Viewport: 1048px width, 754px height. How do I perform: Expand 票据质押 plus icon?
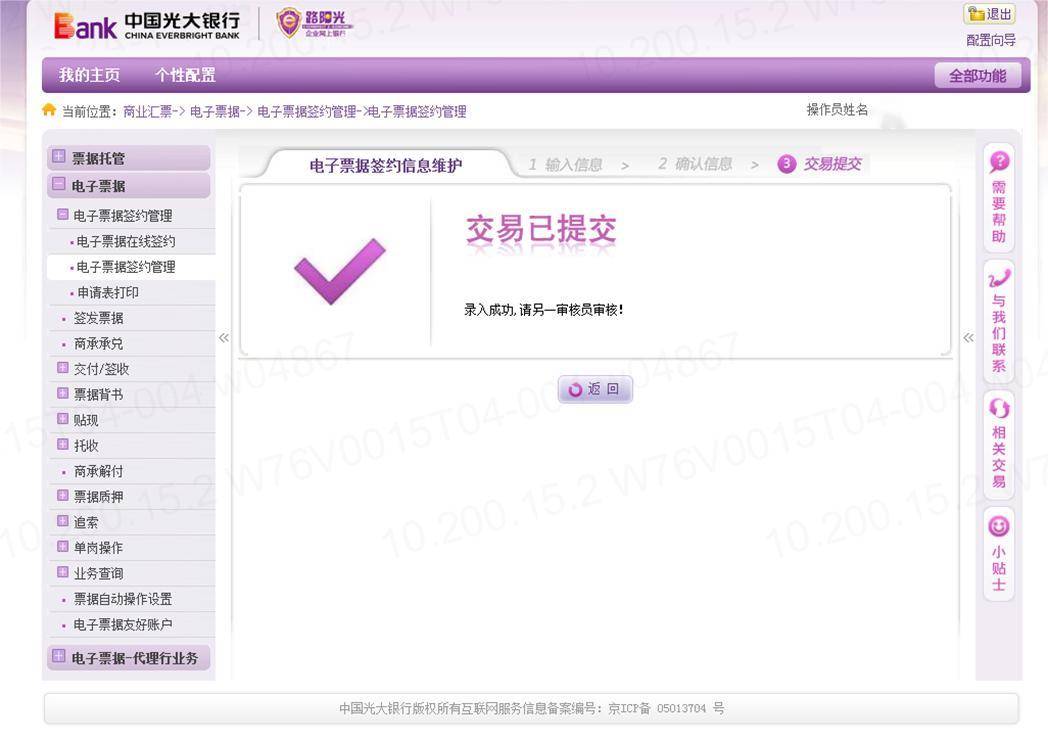(63, 495)
